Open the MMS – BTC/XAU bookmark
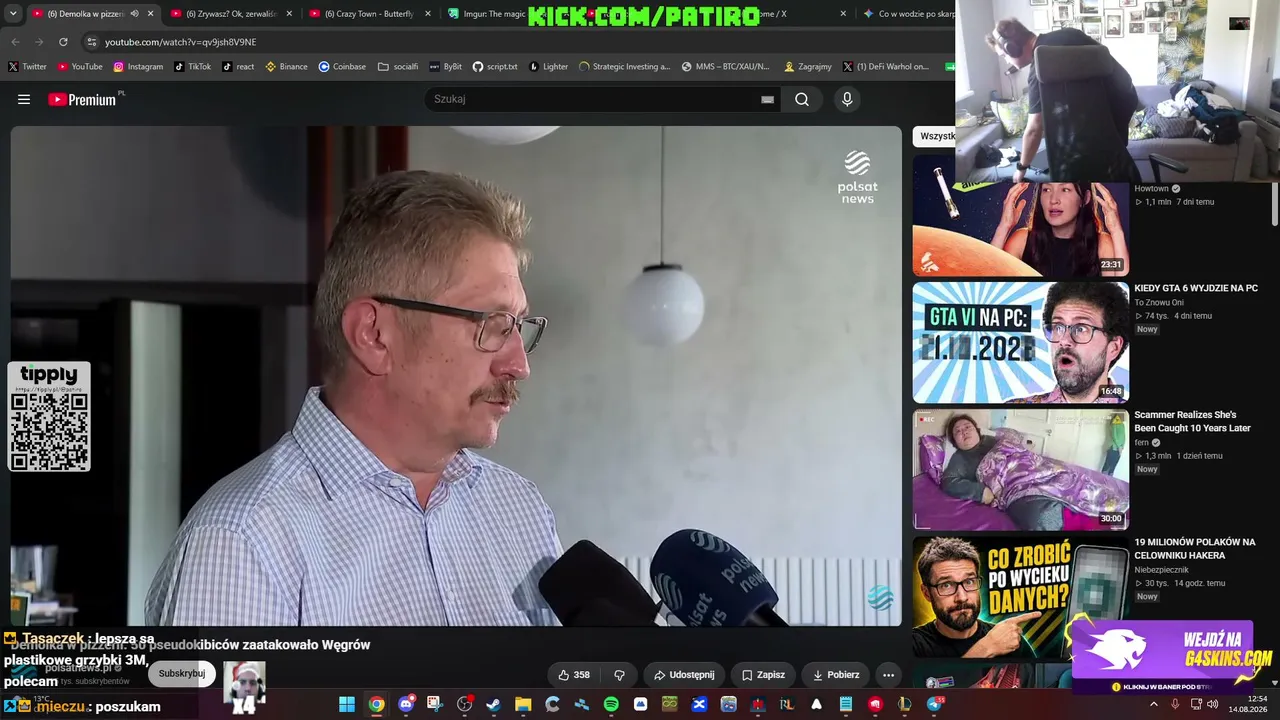Viewport: 1280px width, 720px height. pos(726,67)
